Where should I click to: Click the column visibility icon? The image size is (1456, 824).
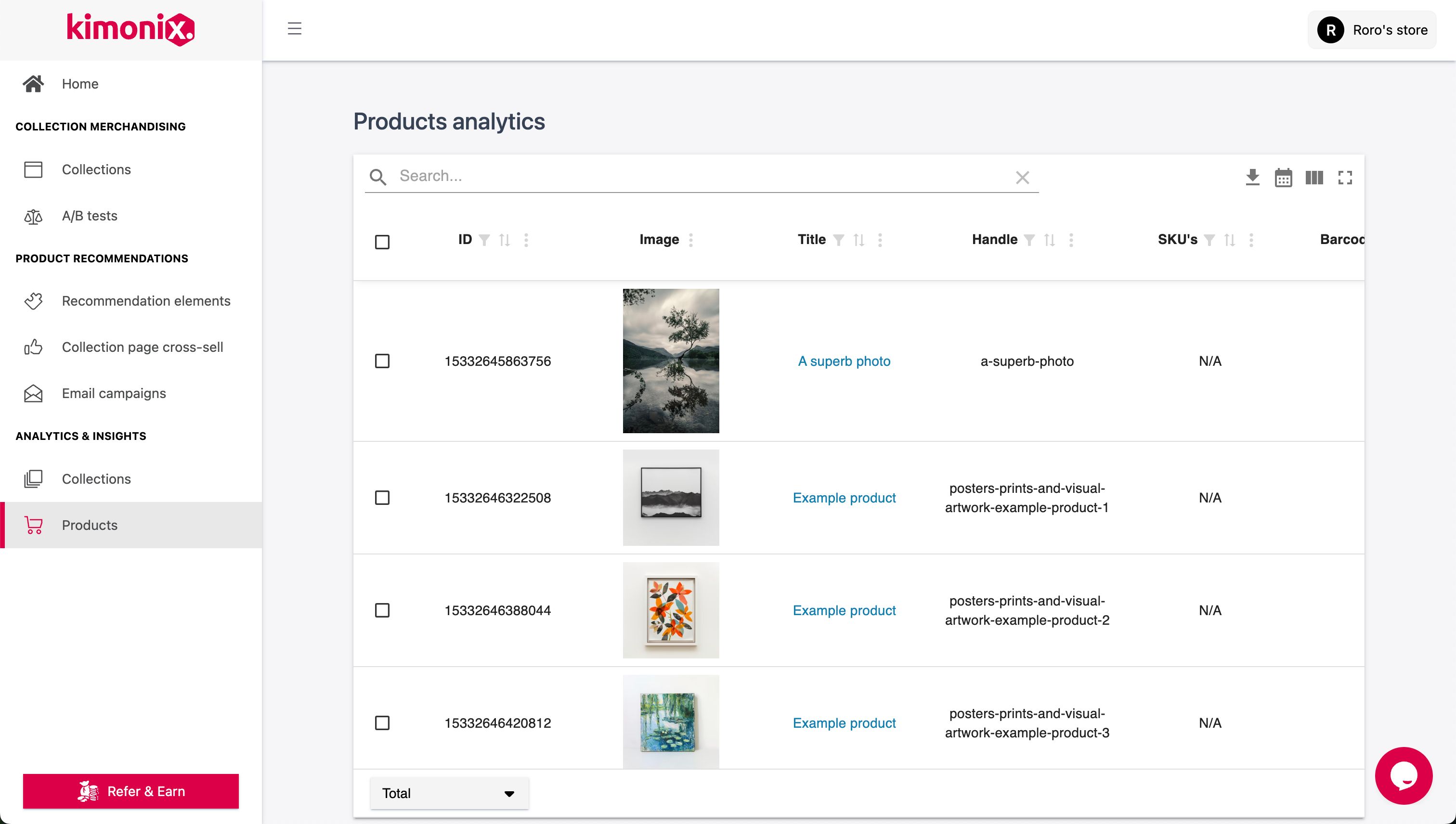pyautogui.click(x=1315, y=177)
